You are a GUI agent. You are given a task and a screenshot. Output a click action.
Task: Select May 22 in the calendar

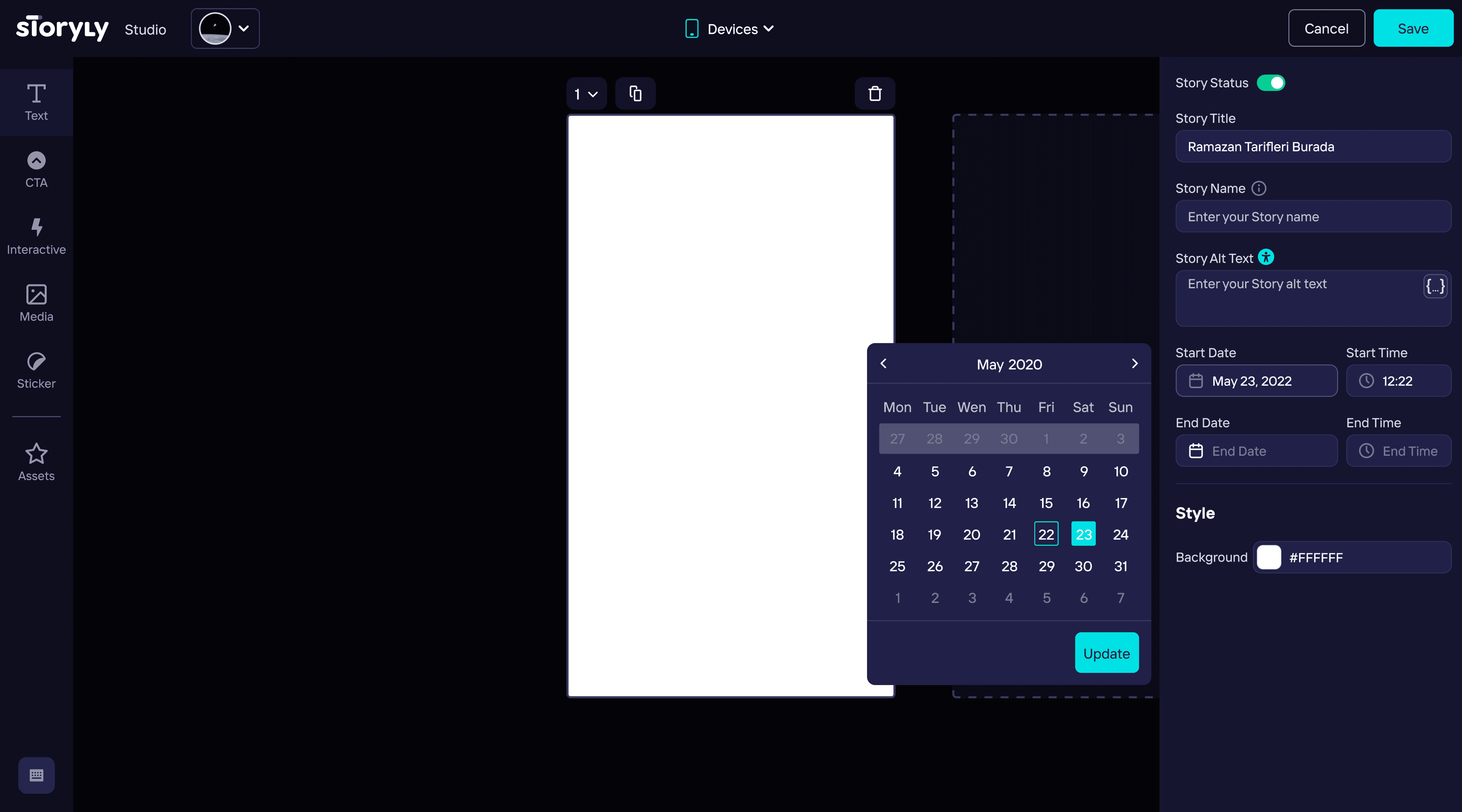[x=1046, y=534]
